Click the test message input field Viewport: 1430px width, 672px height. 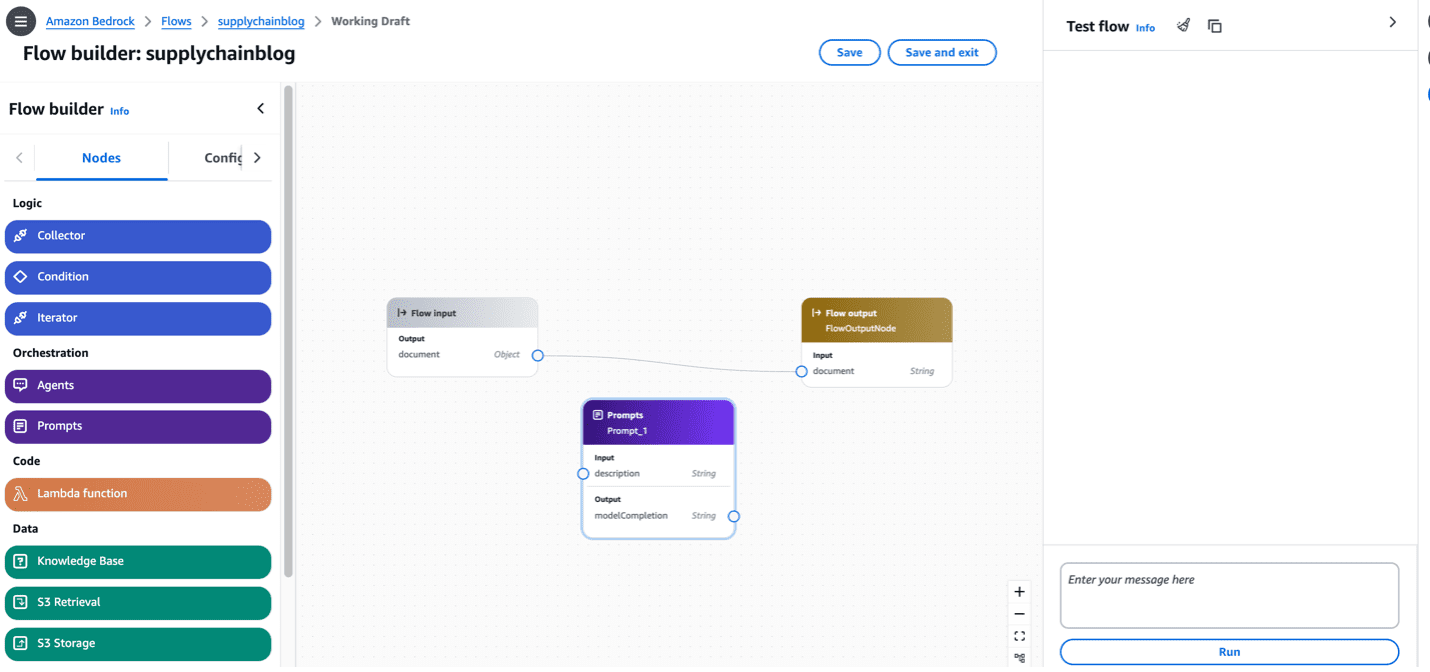1228,595
